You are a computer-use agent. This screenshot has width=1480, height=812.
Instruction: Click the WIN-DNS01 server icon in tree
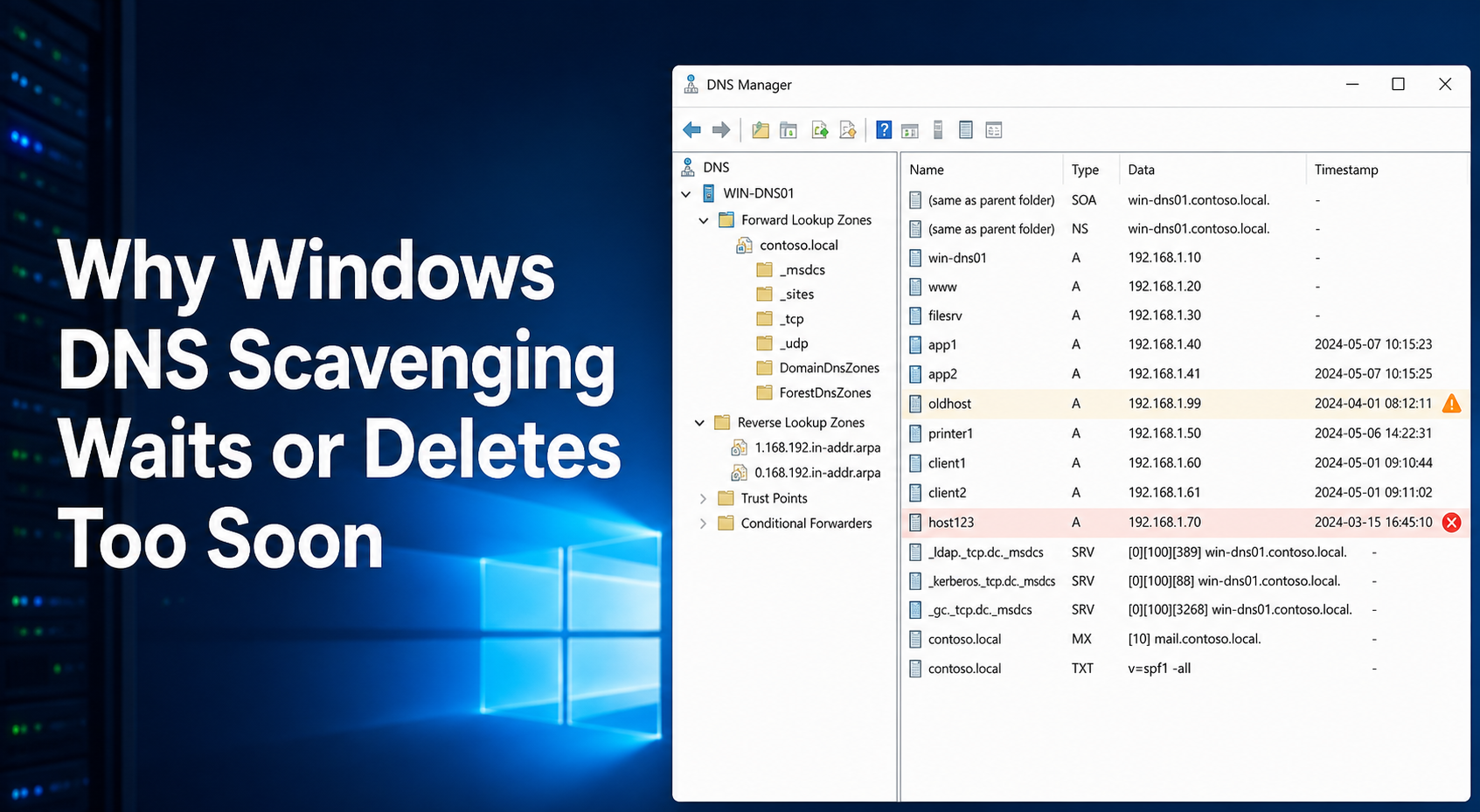(x=709, y=193)
